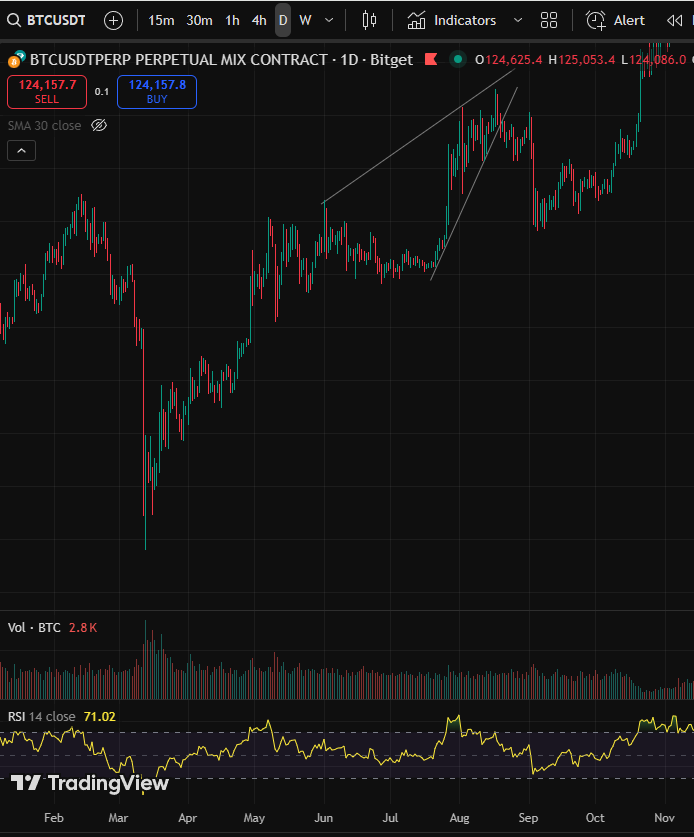Toggle SMA 30 indicator visibility eye icon
This screenshot has height=837, width=694.
click(99, 125)
